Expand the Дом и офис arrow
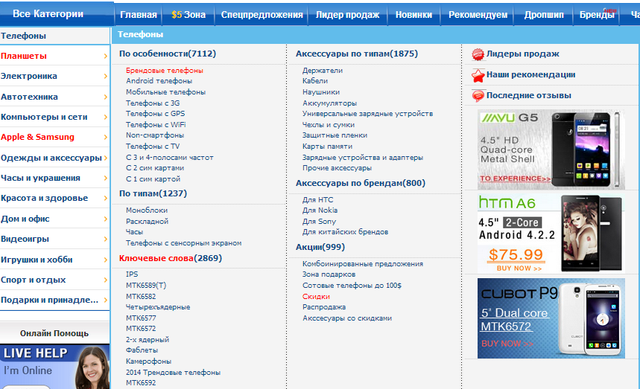Screen dimensions: 640x389 (x=105, y=219)
